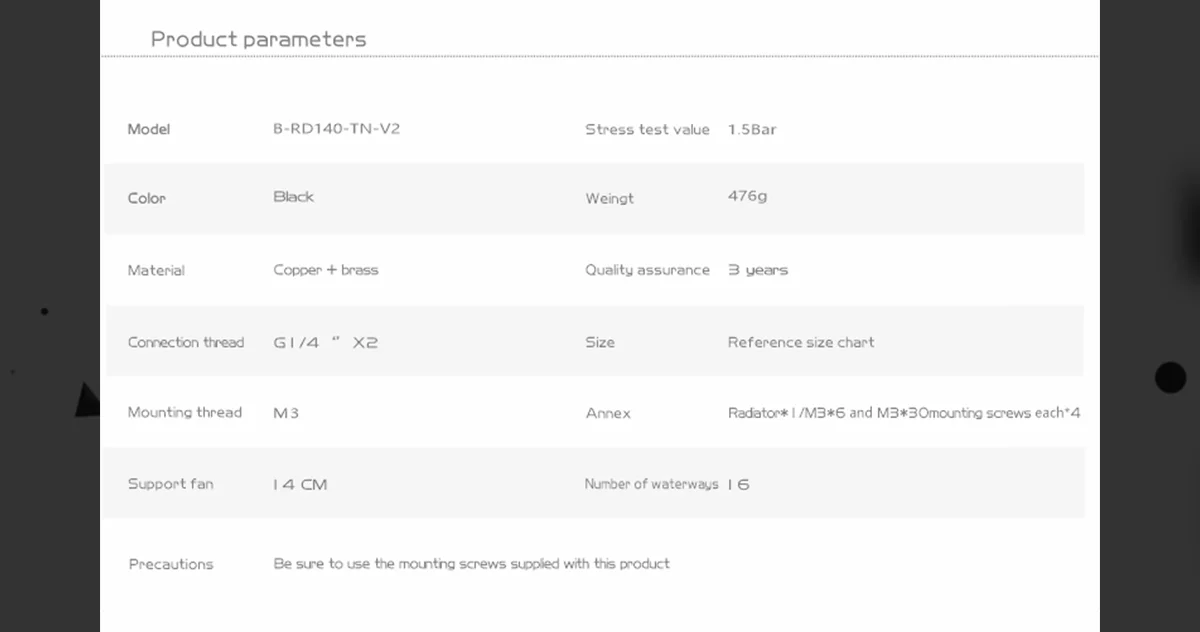Viewport: 1200px width, 632px height.
Task: Click the Copper + brass material text
Action: (x=326, y=270)
